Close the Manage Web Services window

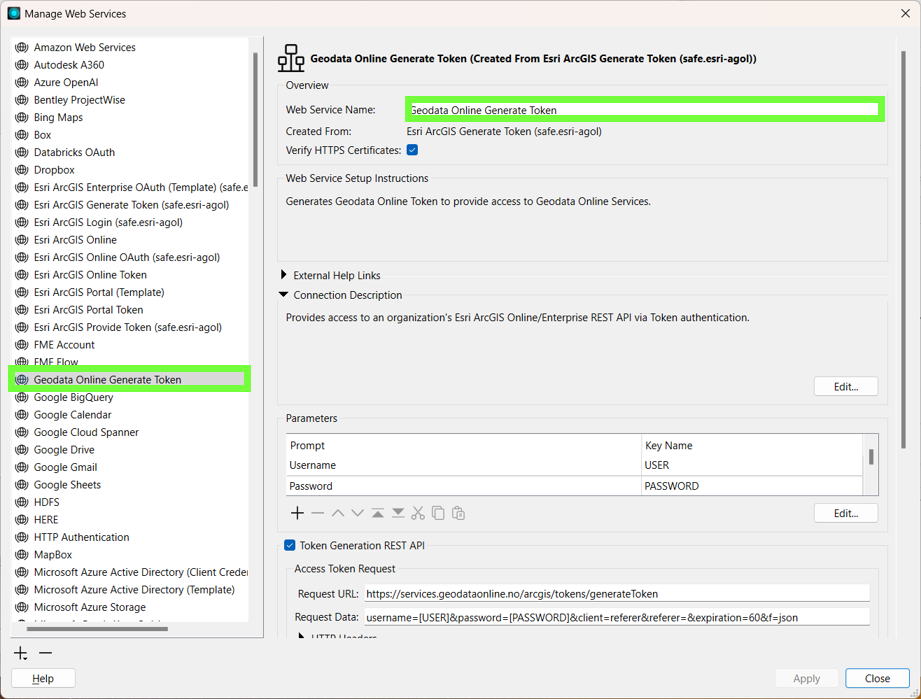pyautogui.click(x=905, y=13)
